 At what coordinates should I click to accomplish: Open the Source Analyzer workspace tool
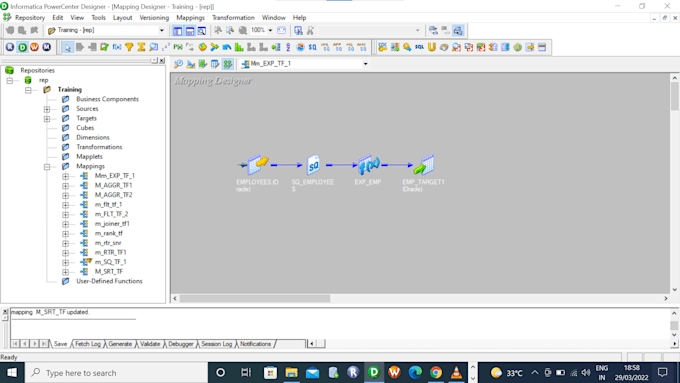[178, 64]
